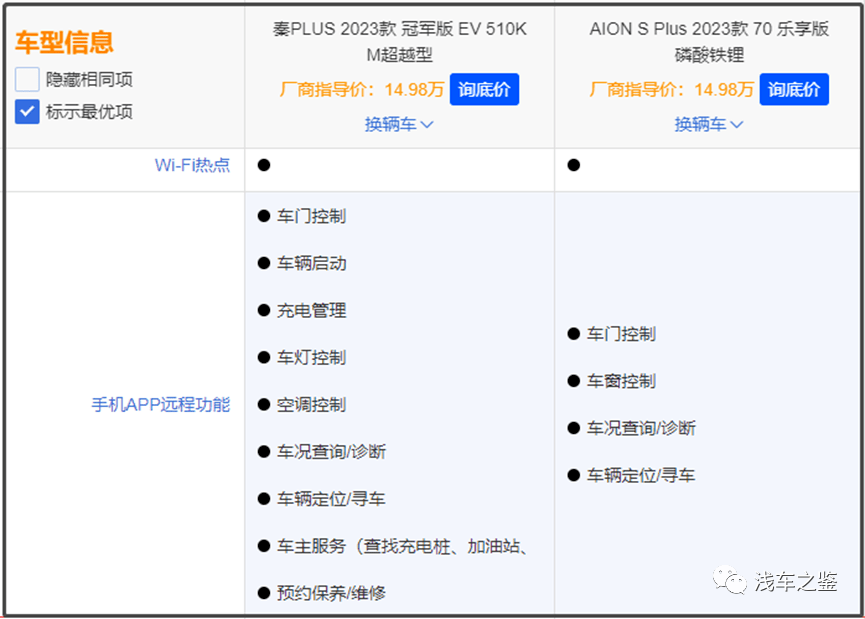Select 空调控制 feature text

(312, 405)
